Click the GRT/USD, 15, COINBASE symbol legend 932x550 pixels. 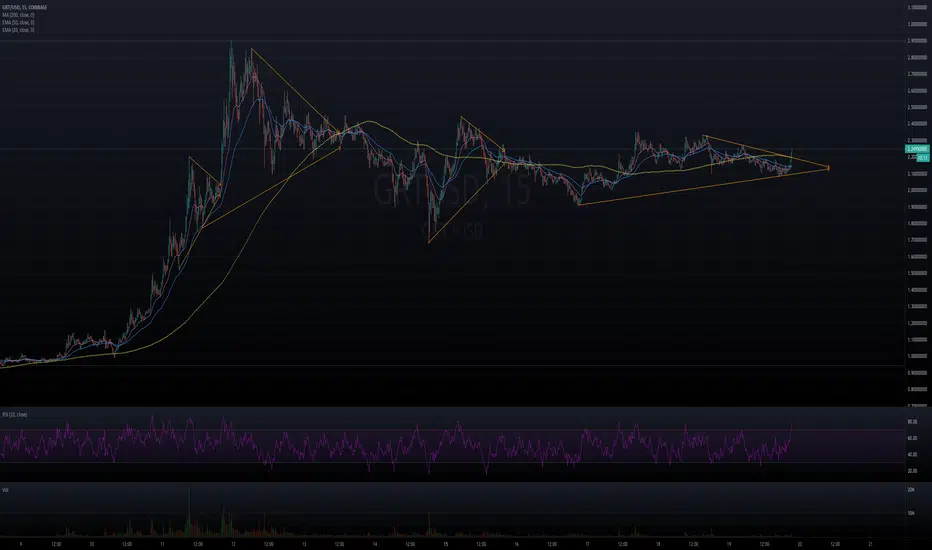pos(24,7)
